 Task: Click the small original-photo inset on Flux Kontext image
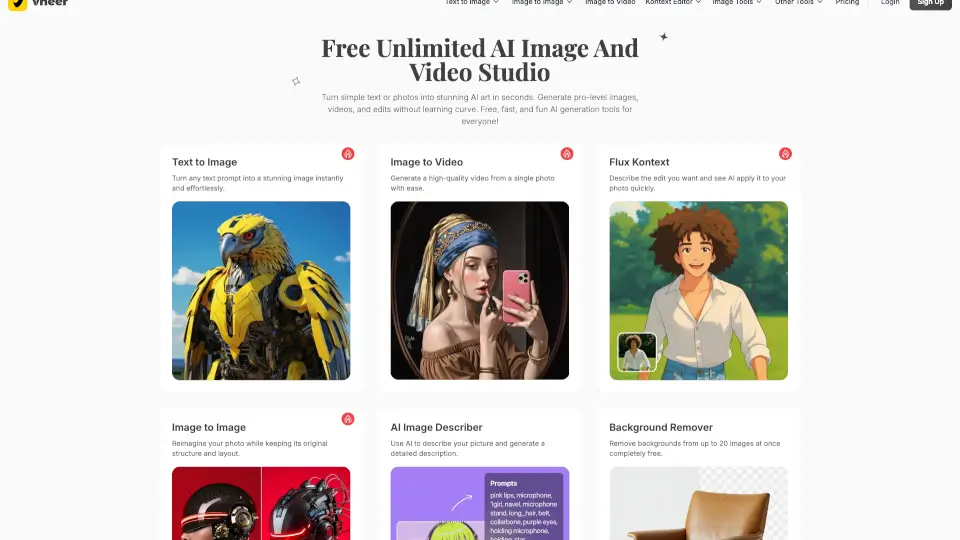(x=637, y=352)
